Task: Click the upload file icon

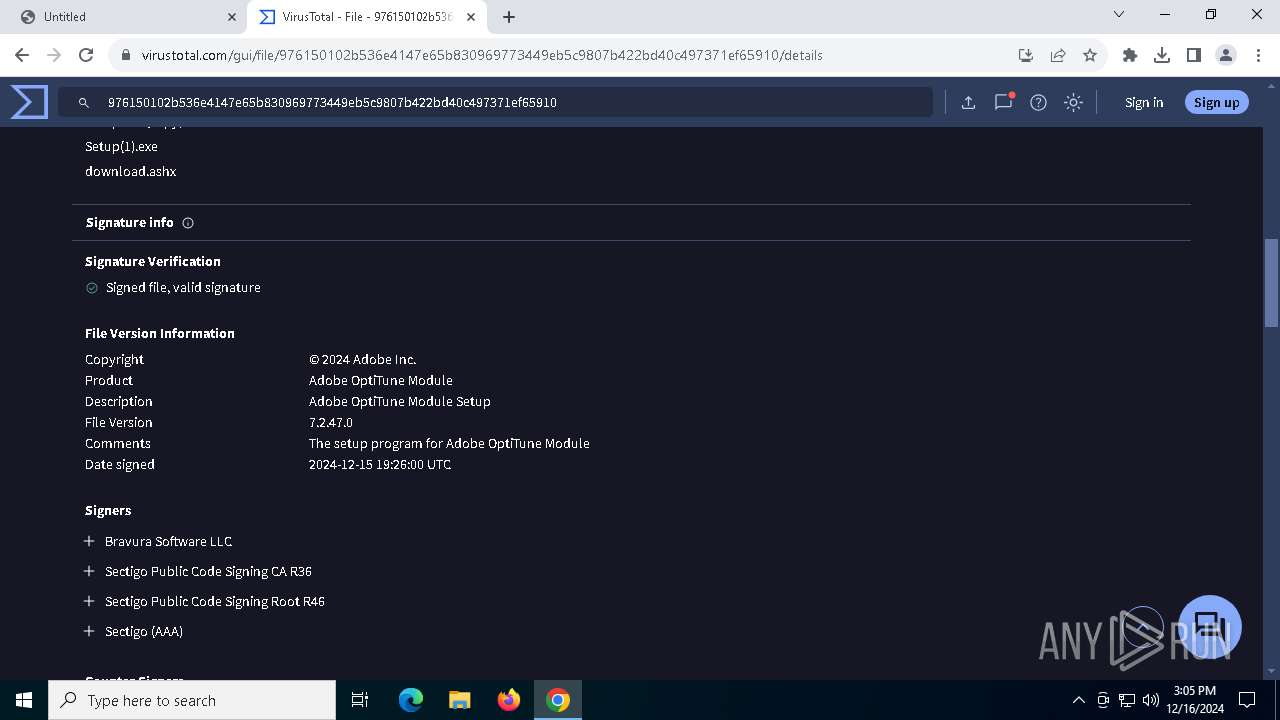Action: [968, 102]
